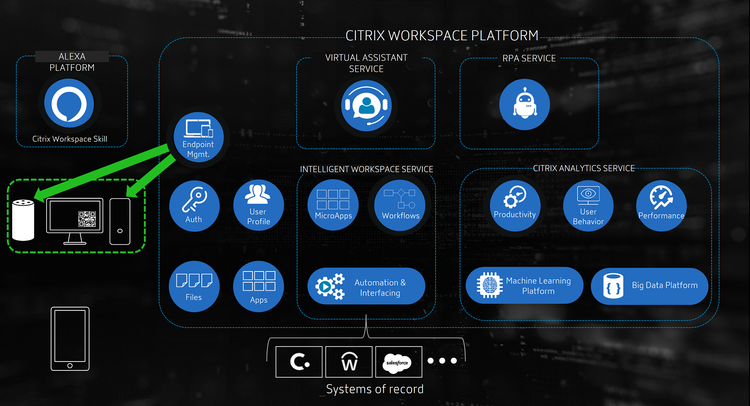Click the Files circle icon
The image size is (750, 406).
[194, 286]
